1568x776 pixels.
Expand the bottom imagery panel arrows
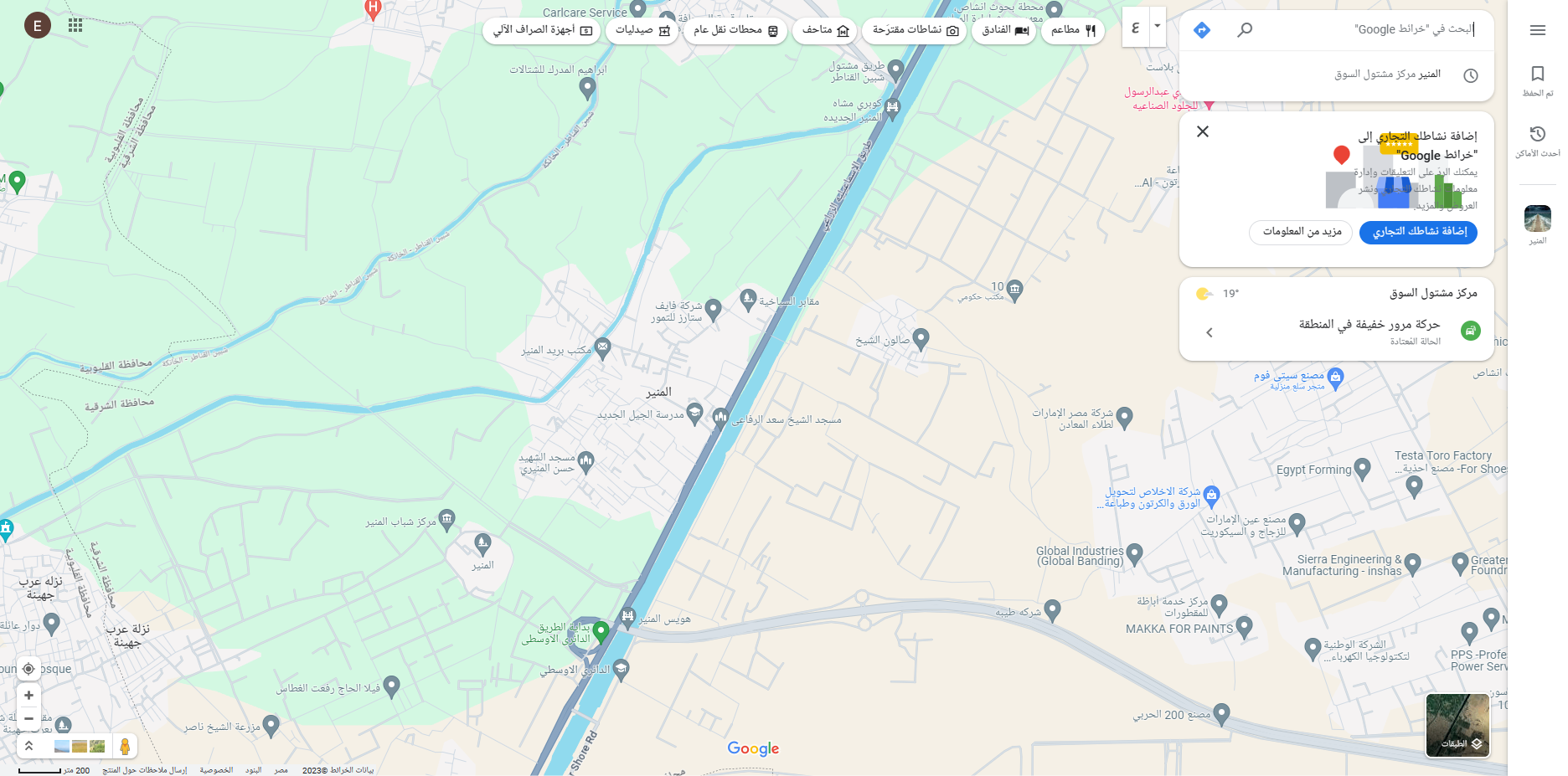point(28,746)
